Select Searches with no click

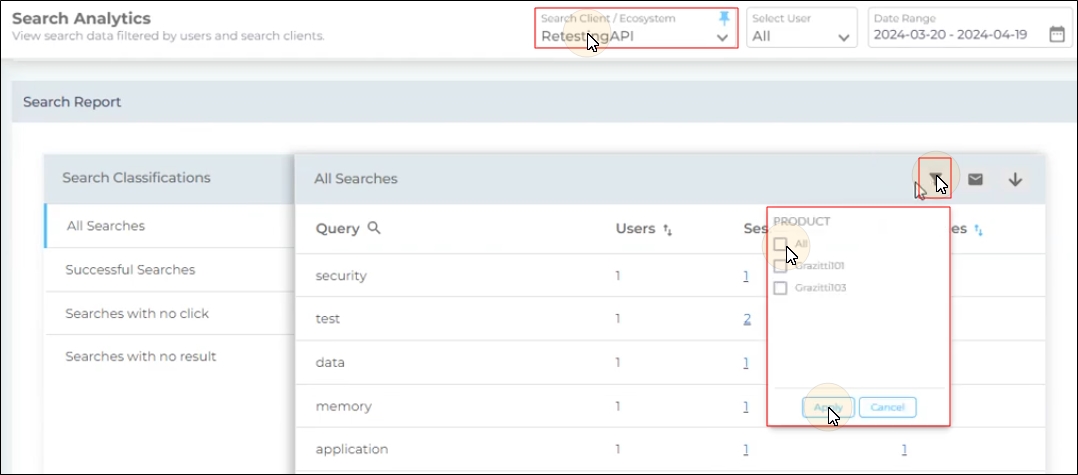pos(137,313)
